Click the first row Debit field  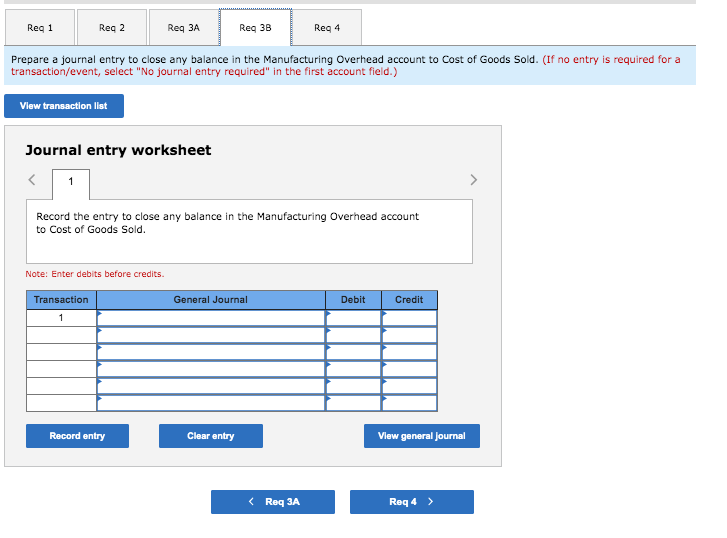(353, 318)
